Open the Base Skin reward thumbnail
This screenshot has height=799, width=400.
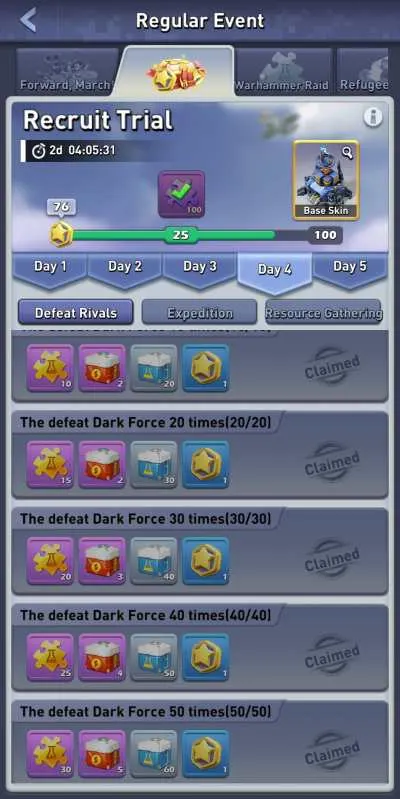coord(326,180)
